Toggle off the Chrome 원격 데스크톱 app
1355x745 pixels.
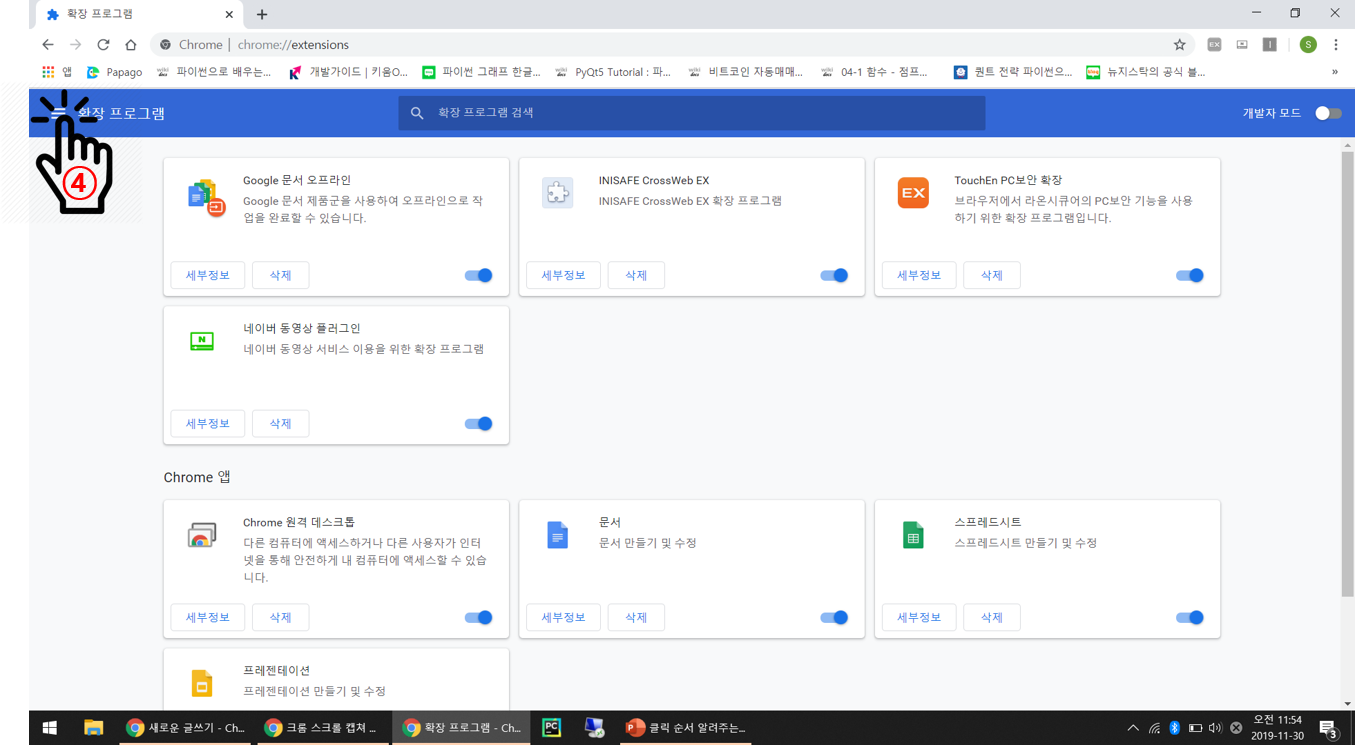coord(479,617)
